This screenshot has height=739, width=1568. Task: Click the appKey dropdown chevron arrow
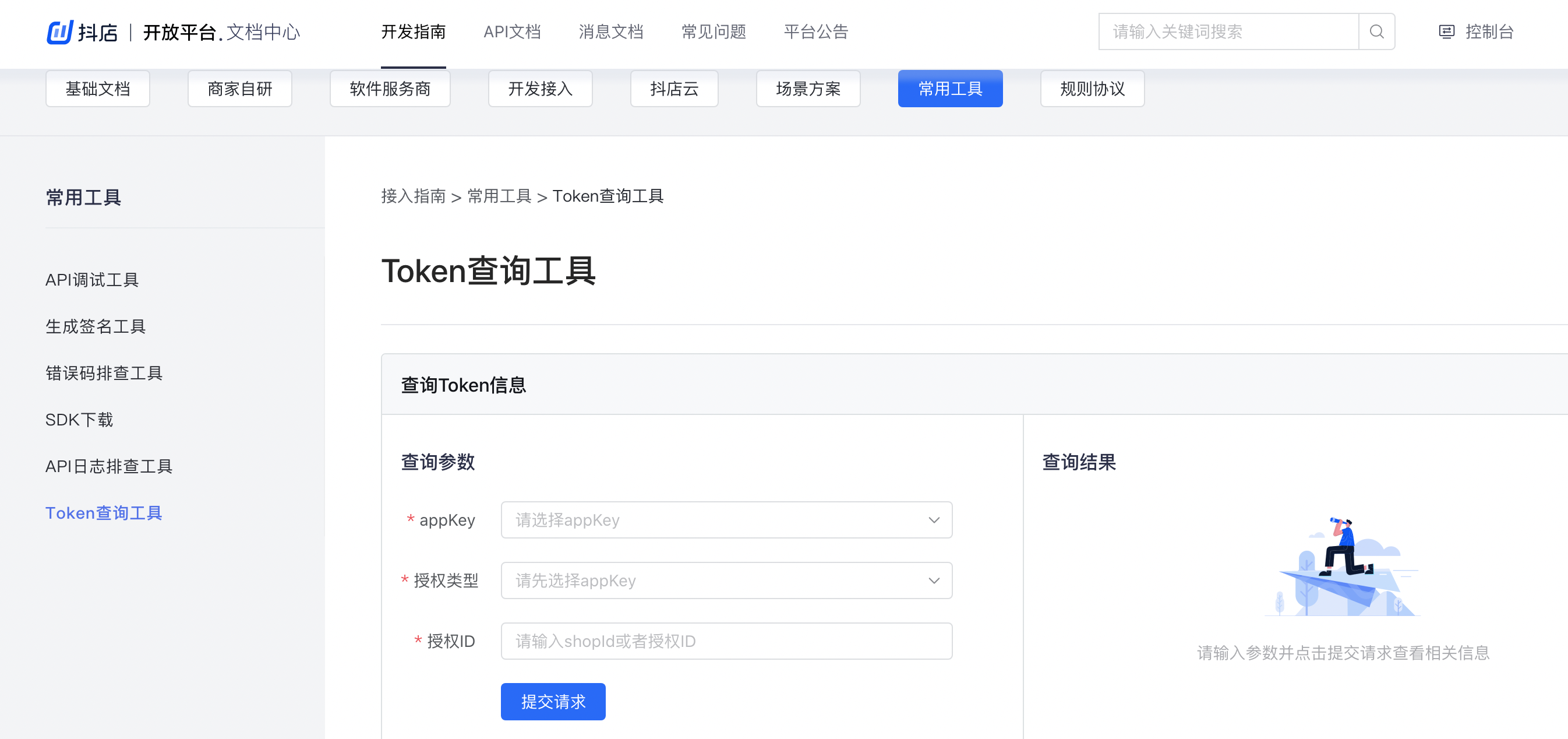933,520
